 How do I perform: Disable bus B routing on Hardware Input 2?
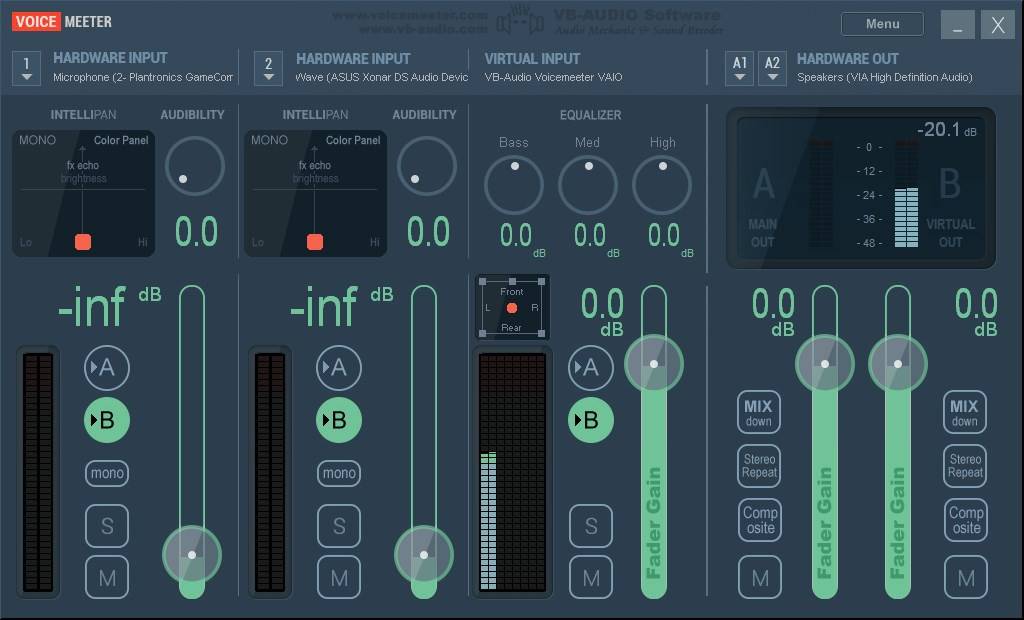(339, 420)
